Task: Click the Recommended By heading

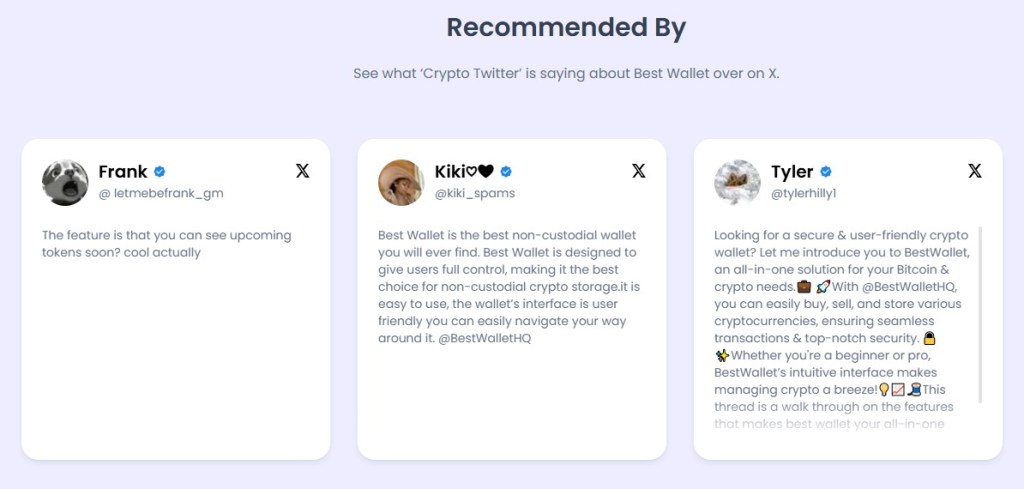Action: pos(566,27)
